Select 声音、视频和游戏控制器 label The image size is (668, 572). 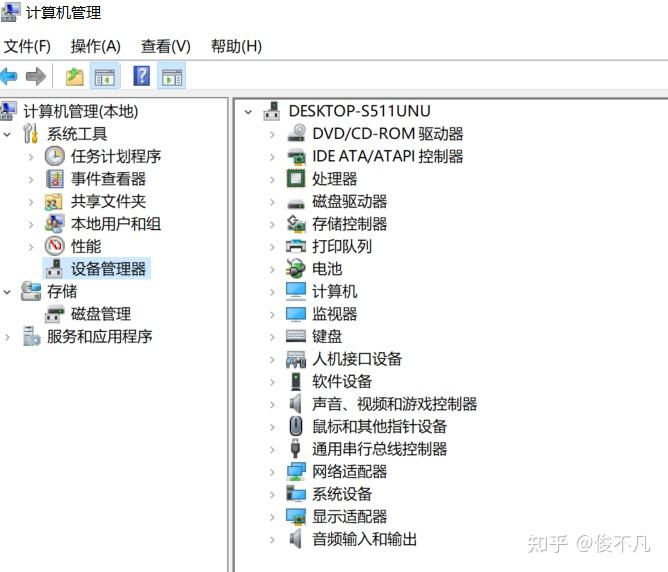[x=394, y=403]
